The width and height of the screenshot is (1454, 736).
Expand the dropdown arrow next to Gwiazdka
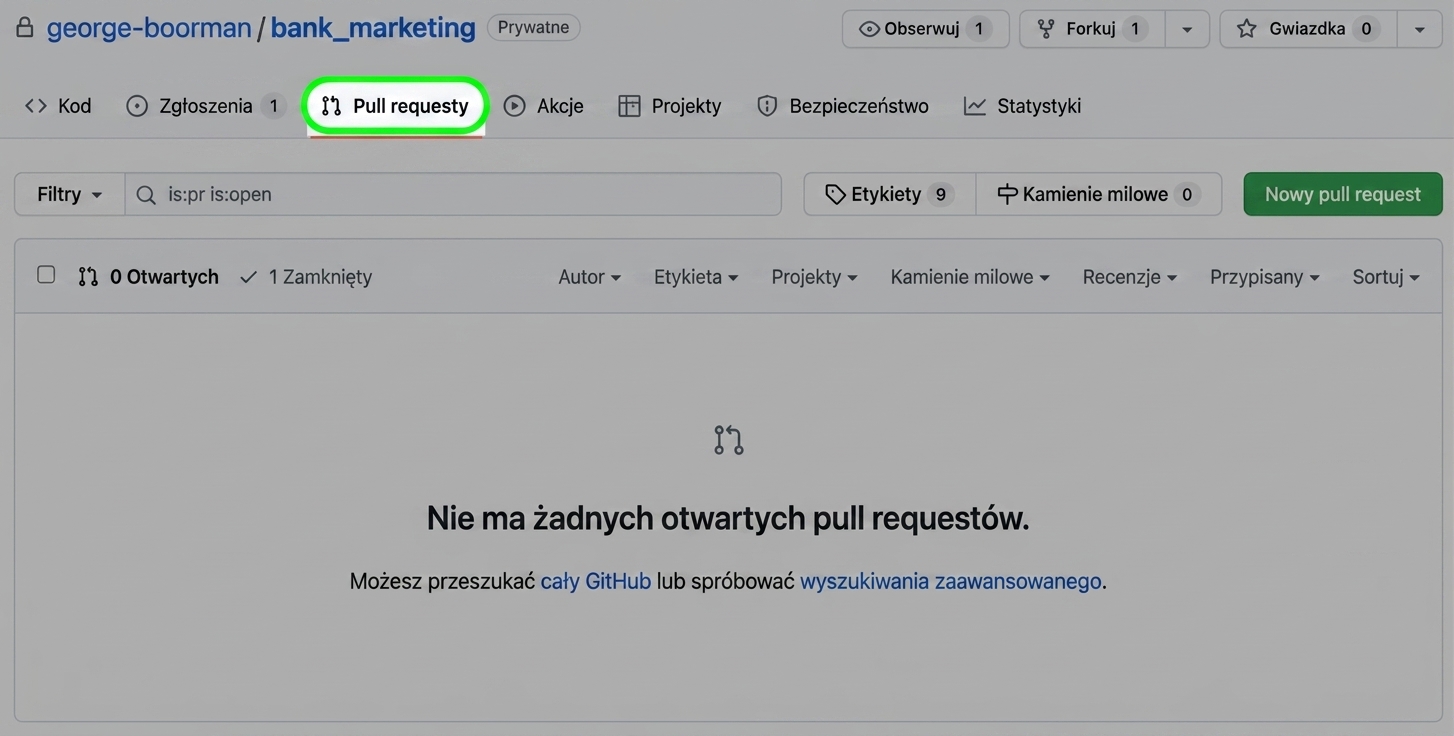coord(1419,29)
